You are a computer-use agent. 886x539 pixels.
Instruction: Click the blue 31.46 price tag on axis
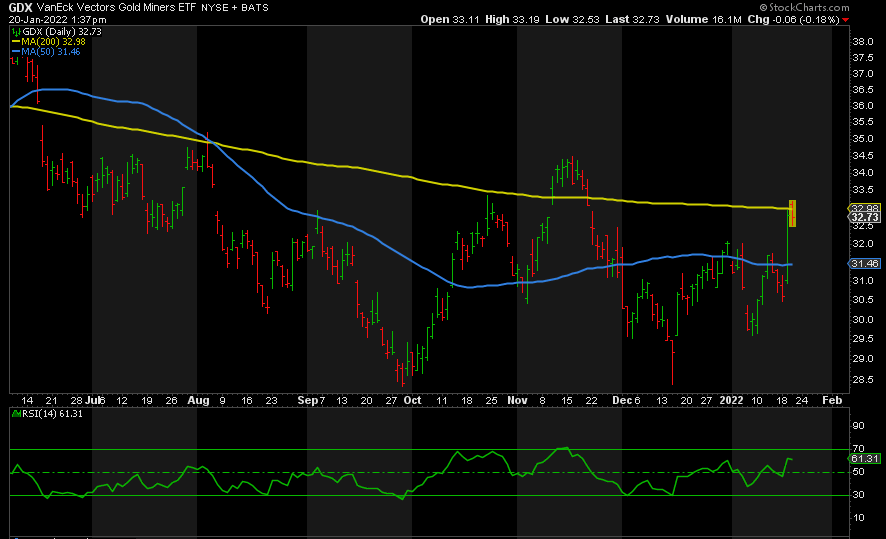[x=865, y=263]
